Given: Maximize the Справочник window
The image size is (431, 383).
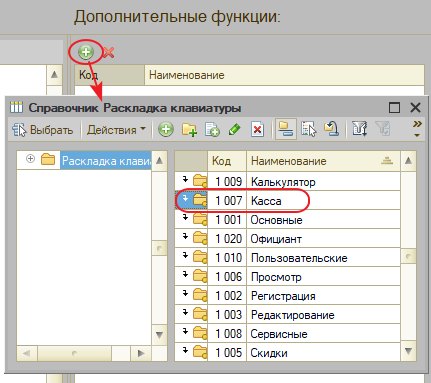Looking at the screenshot, I should click(x=394, y=108).
